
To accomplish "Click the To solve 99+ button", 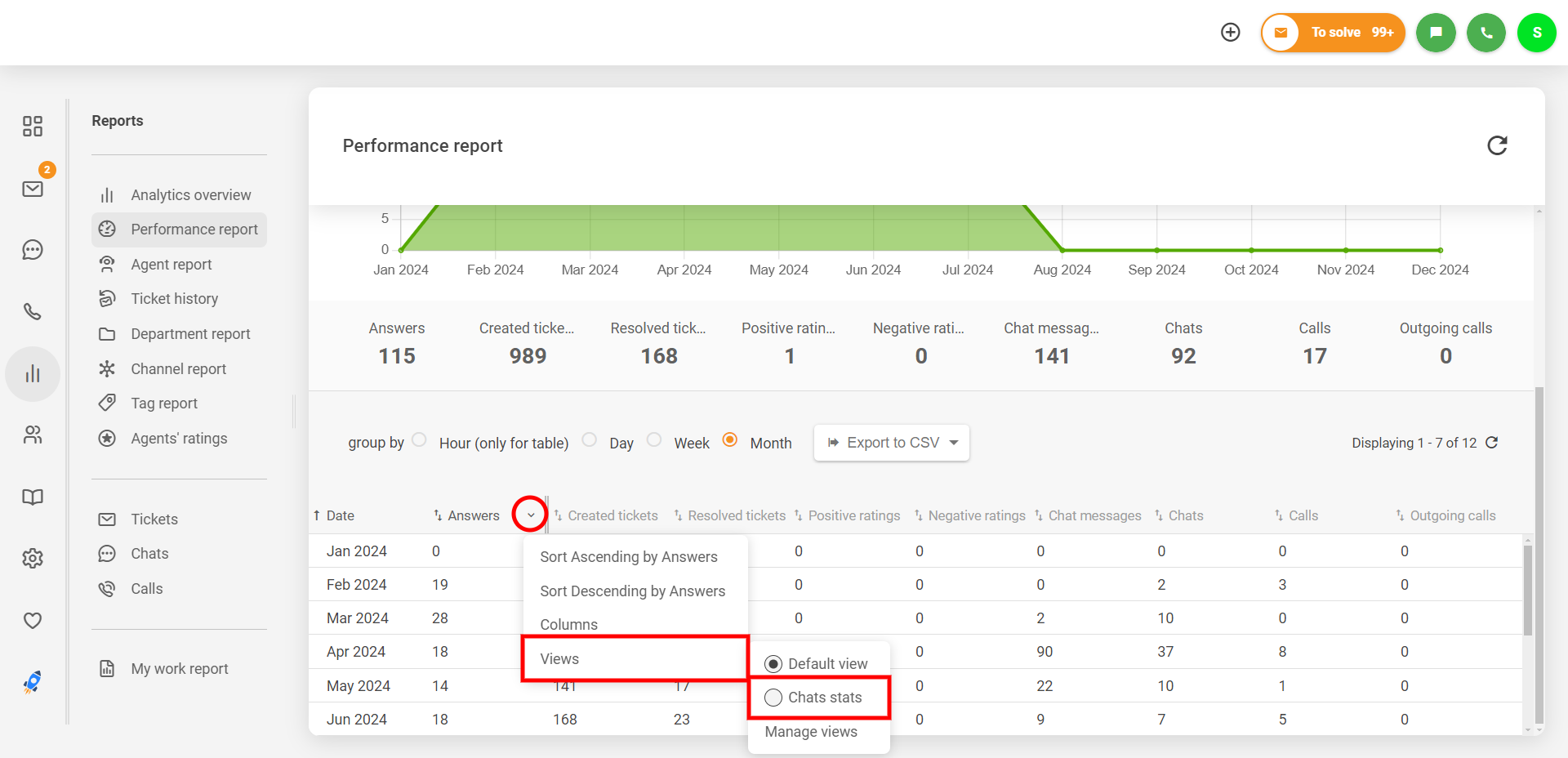I will pyautogui.click(x=1333, y=33).
